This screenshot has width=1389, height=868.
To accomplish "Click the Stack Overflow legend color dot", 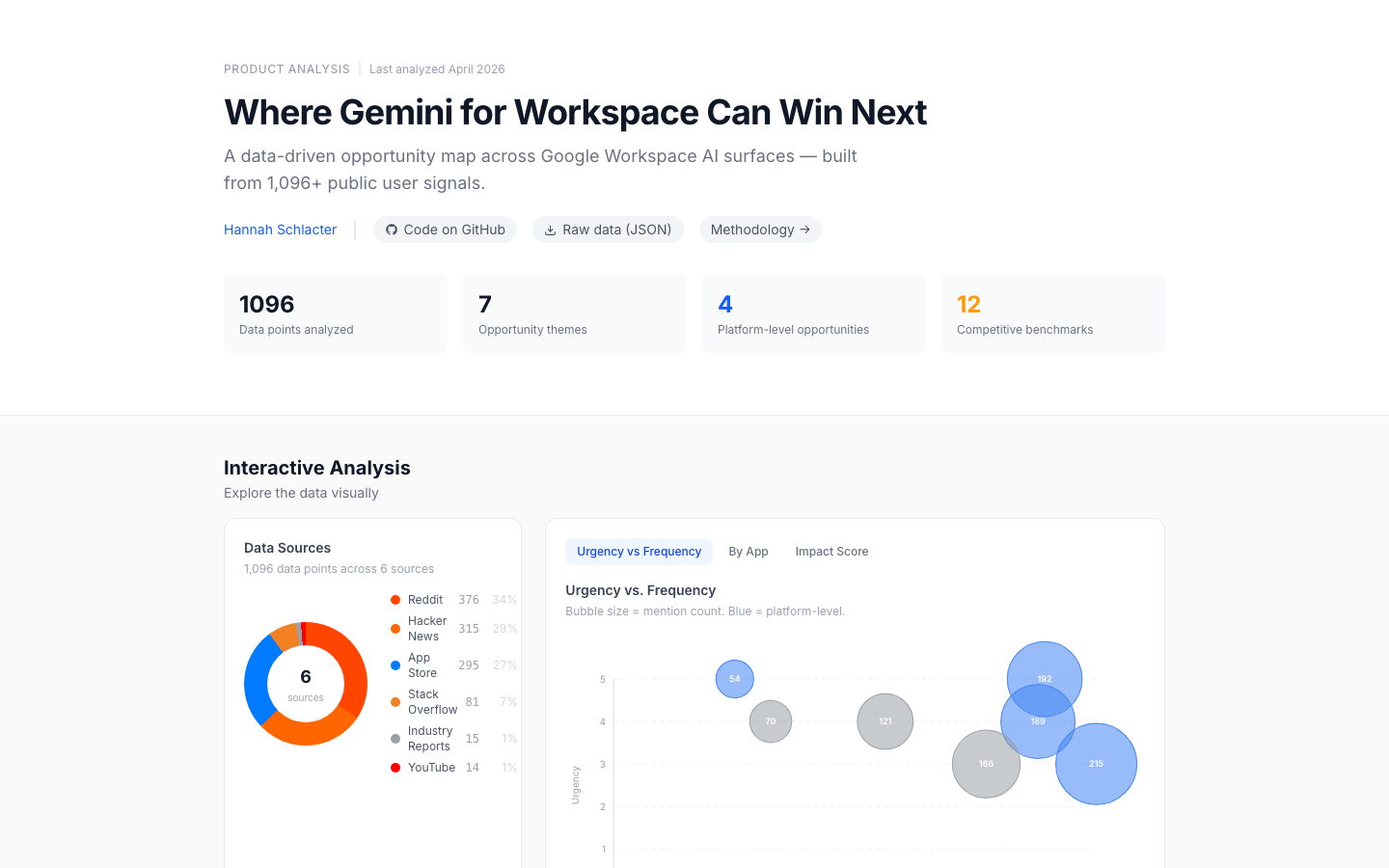I will (x=395, y=702).
